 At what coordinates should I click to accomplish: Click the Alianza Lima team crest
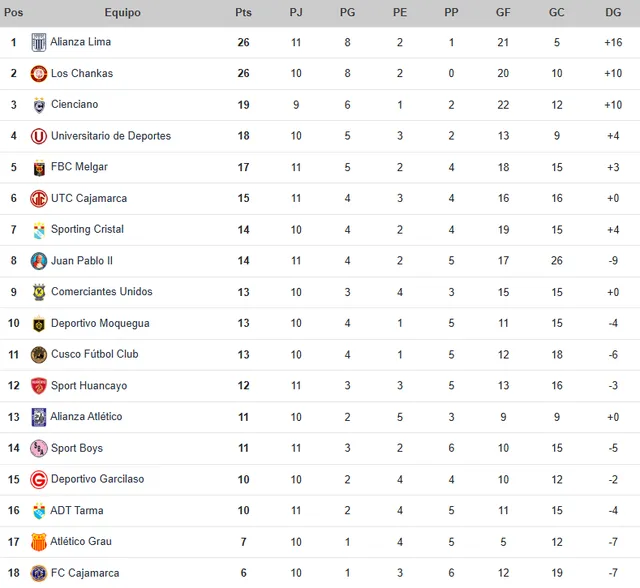click(x=39, y=43)
